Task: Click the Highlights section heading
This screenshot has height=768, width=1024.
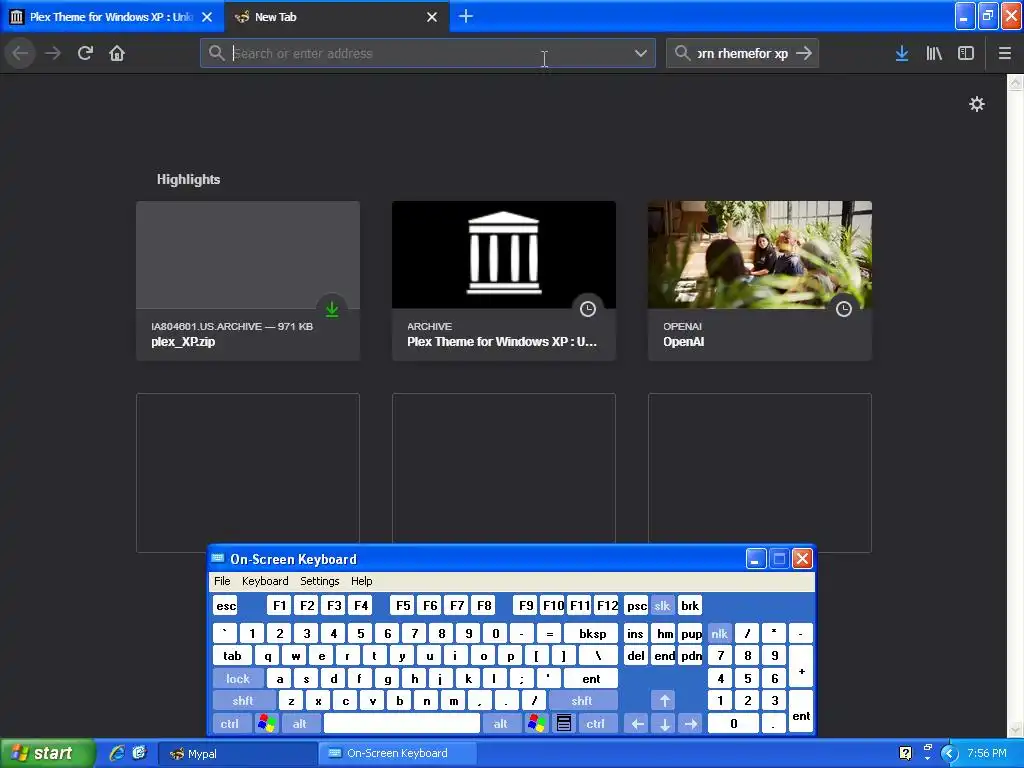Action: tap(188, 179)
